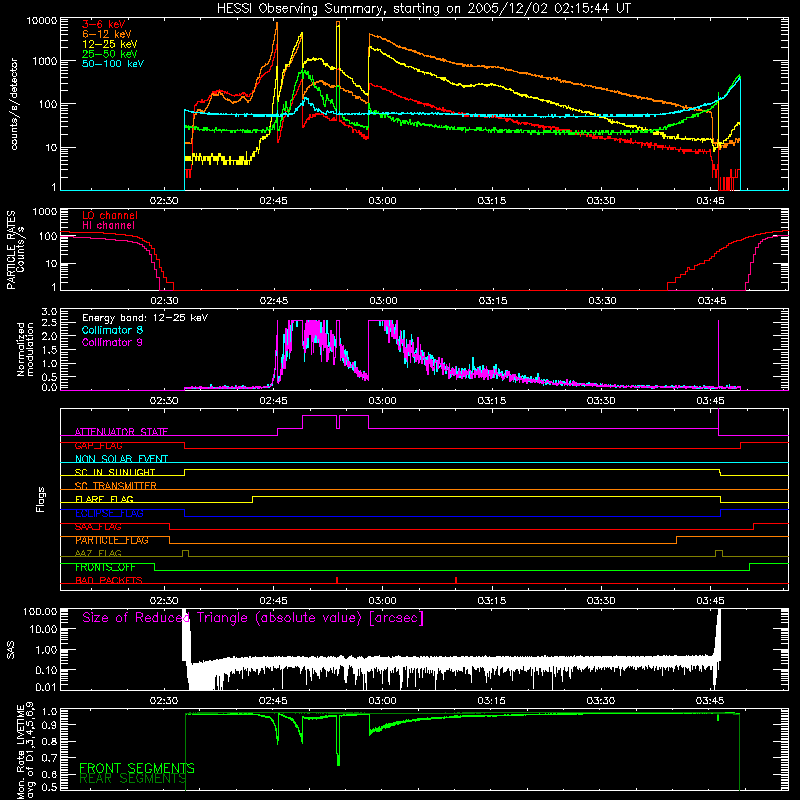Click the ATTENUATOR_STATE flag label

(x=121, y=432)
